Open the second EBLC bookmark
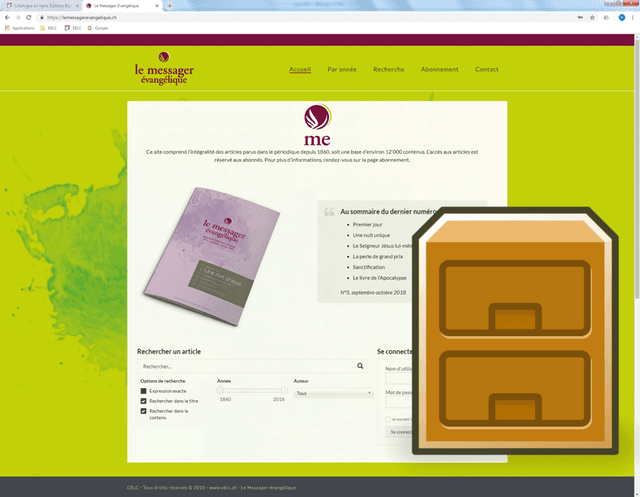 [73, 28]
